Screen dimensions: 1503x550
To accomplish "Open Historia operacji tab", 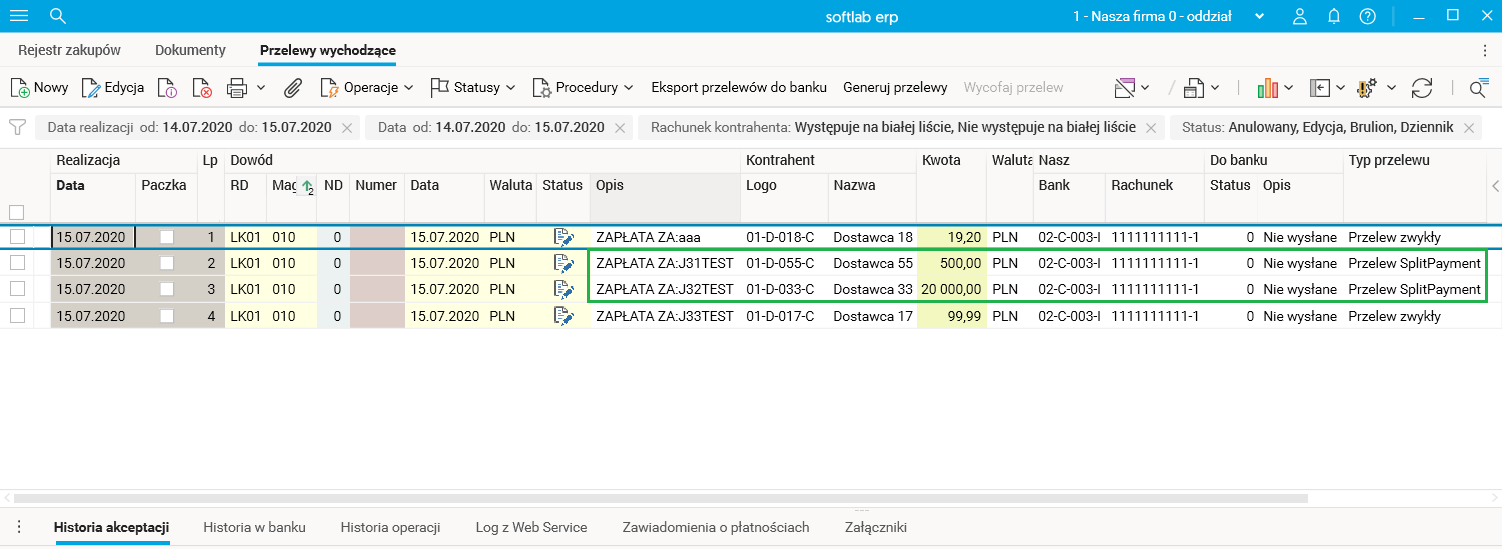I will click(x=391, y=527).
